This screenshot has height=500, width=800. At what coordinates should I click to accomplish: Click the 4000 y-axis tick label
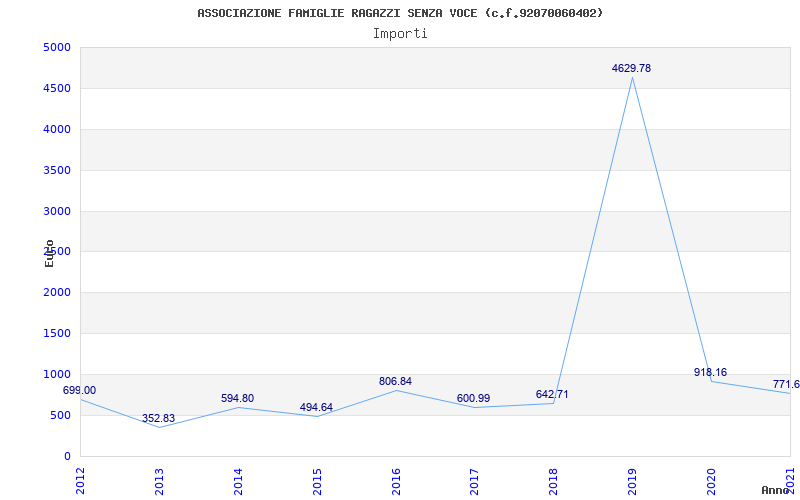pyautogui.click(x=57, y=130)
